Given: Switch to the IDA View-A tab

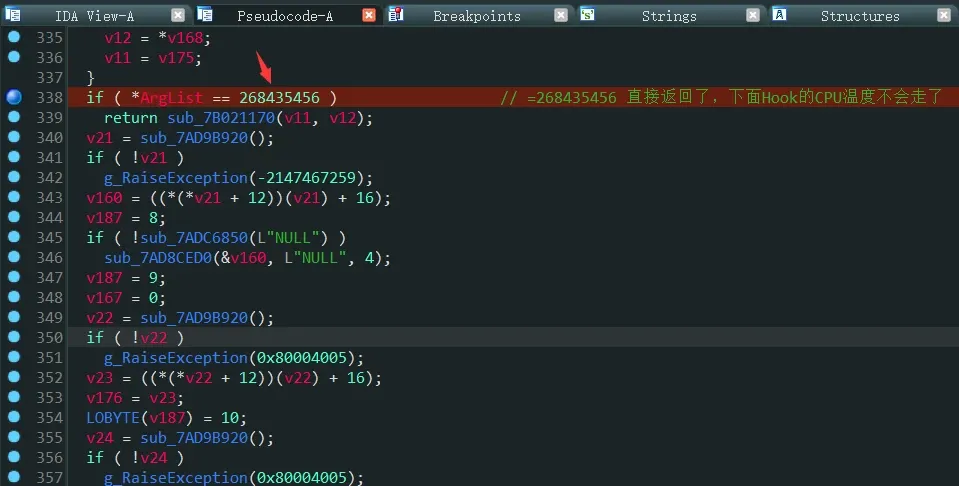Looking at the screenshot, I should tap(94, 16).
